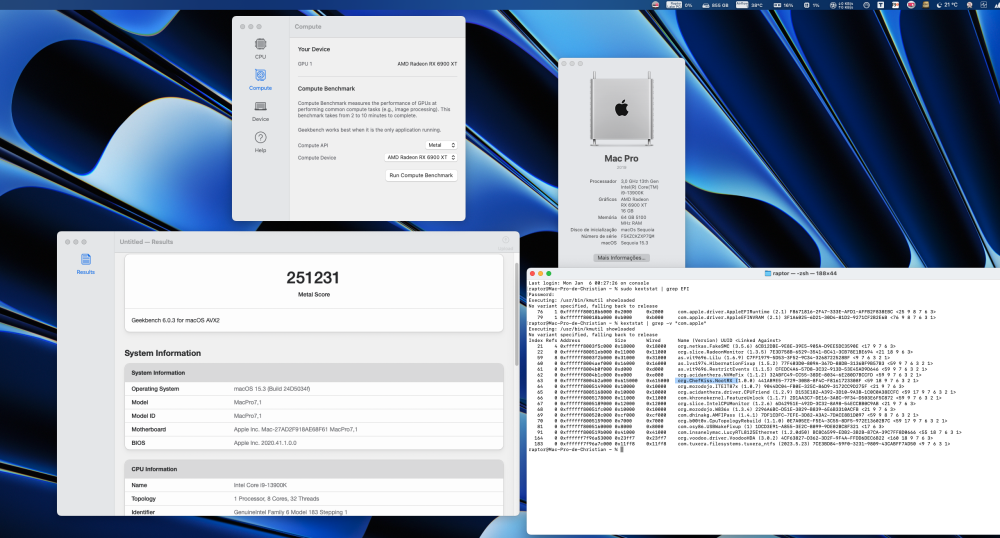Click the Upload icon in the Results window

click(505, 243)
